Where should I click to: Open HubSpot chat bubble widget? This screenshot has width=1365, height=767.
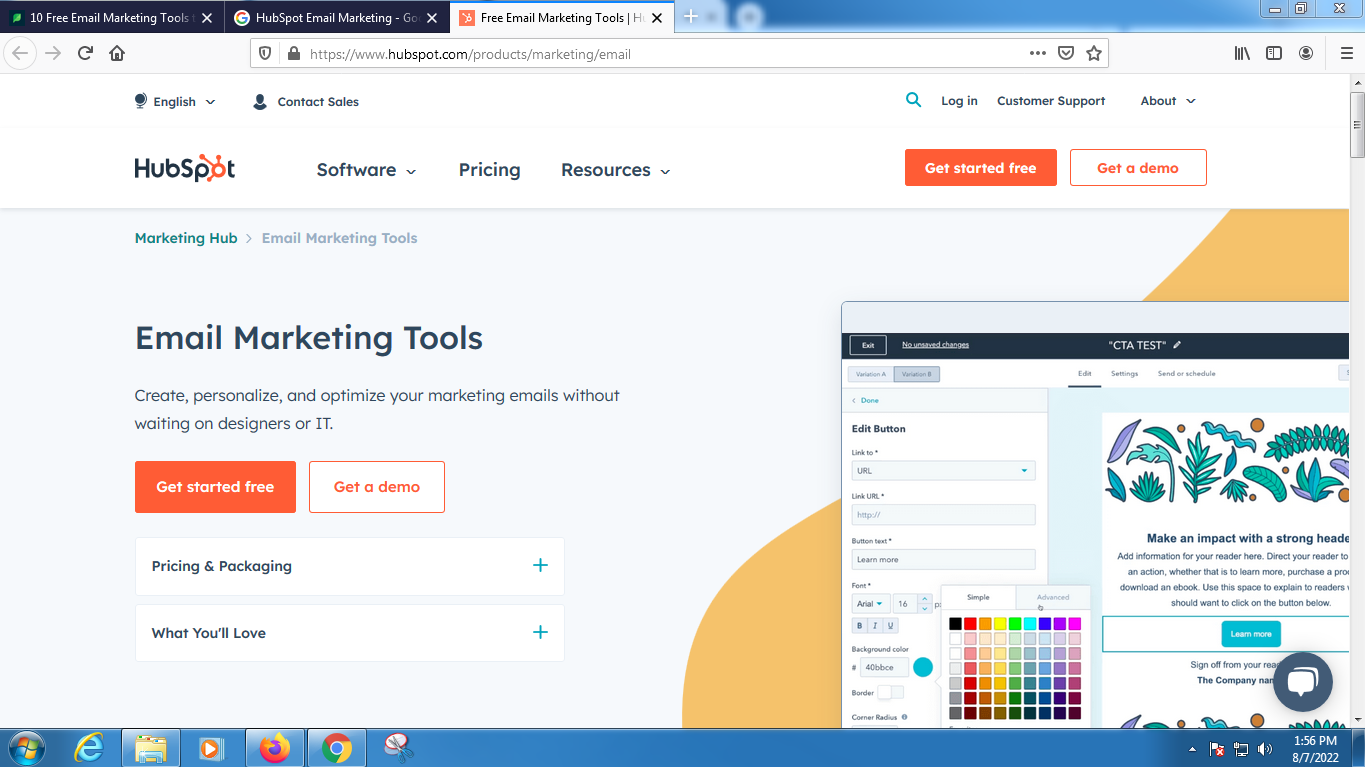pyautogui.click(x=1302, y=682)
